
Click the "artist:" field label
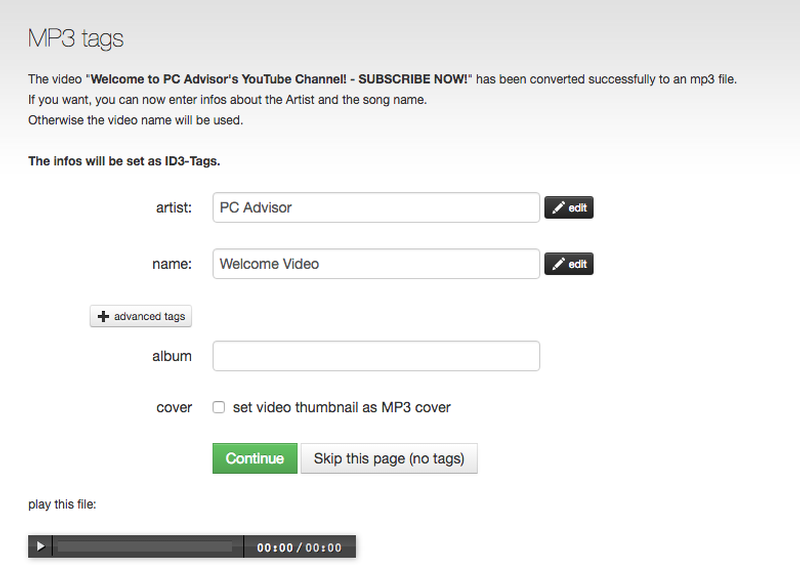(174, 208)
